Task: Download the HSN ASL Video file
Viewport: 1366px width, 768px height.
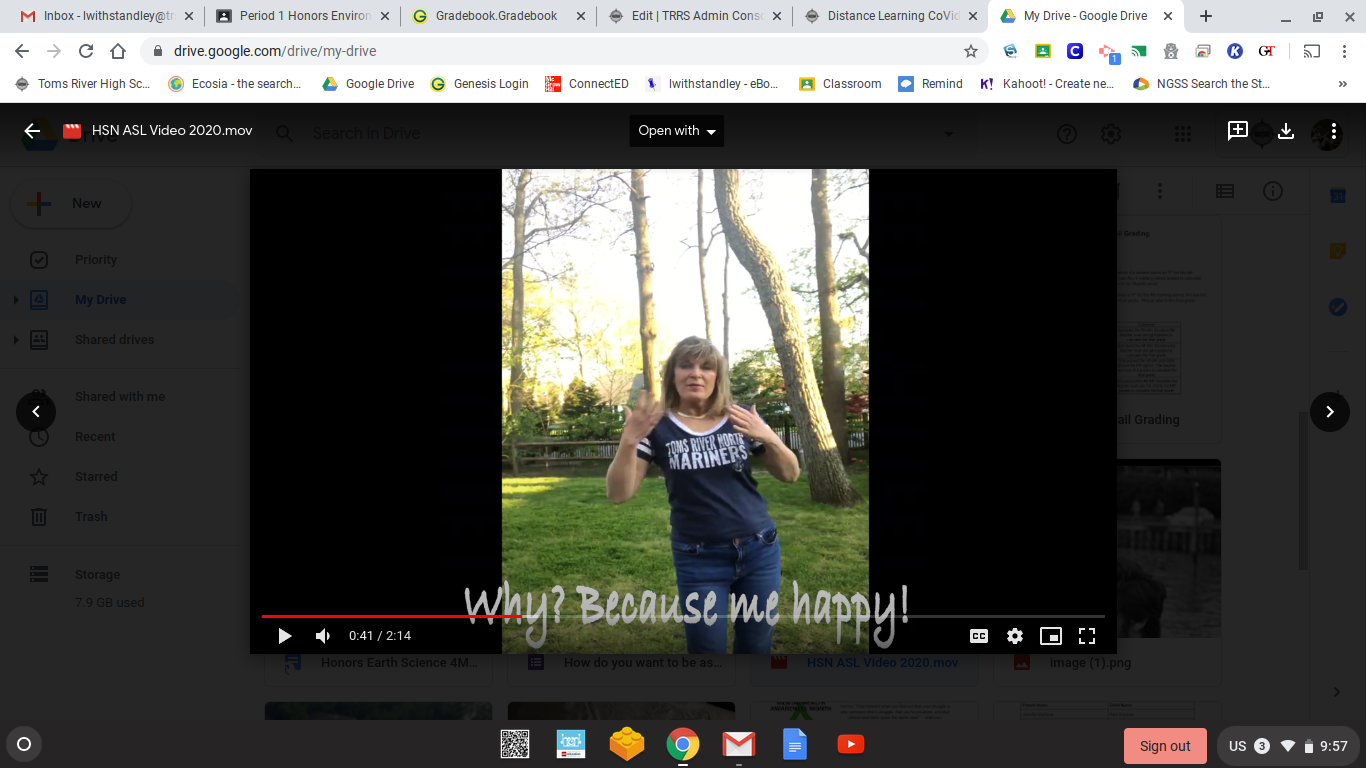Action: (1286, 131)
